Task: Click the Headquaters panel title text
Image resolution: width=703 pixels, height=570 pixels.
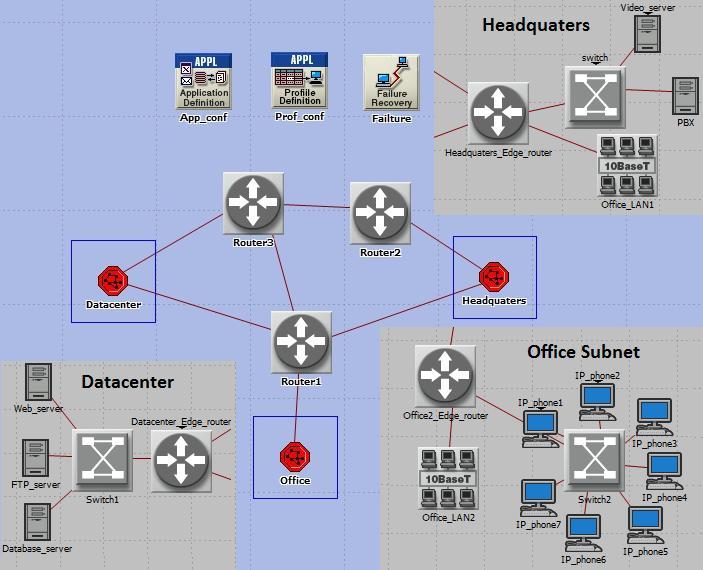Action: pyautogui.click(x=536, y=25)
